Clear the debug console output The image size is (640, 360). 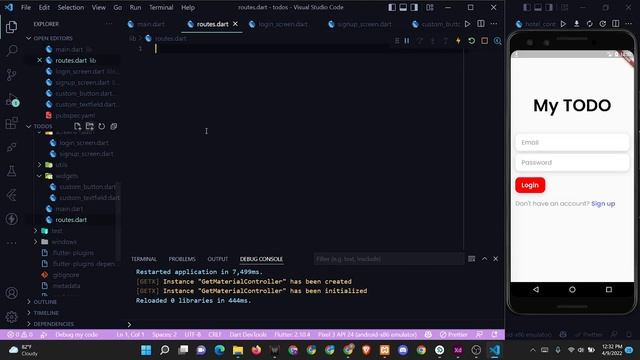(x=471, y=259)
